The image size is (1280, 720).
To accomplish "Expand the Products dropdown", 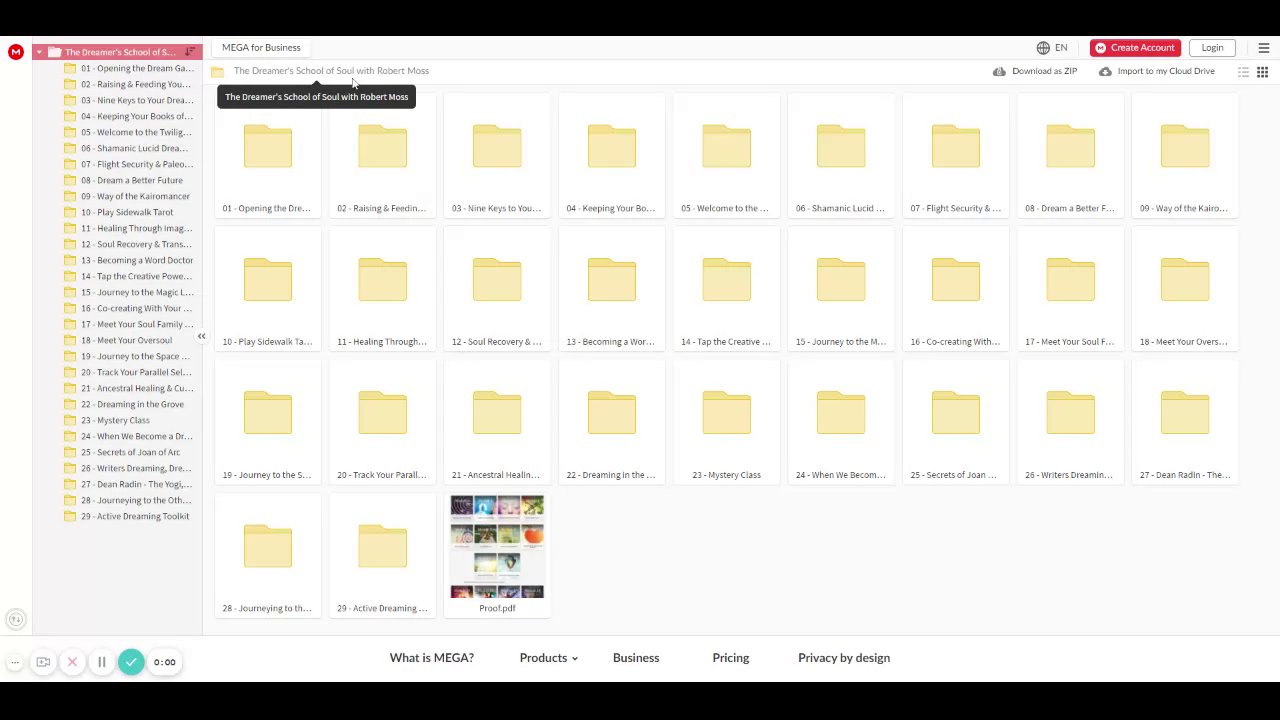I will click(x=549, y=658).
